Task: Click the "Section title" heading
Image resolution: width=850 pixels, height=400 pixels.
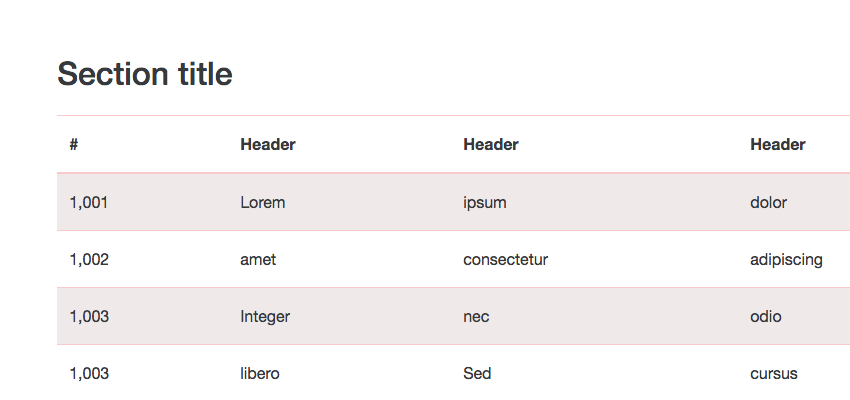Action: (x=145, y=73)
